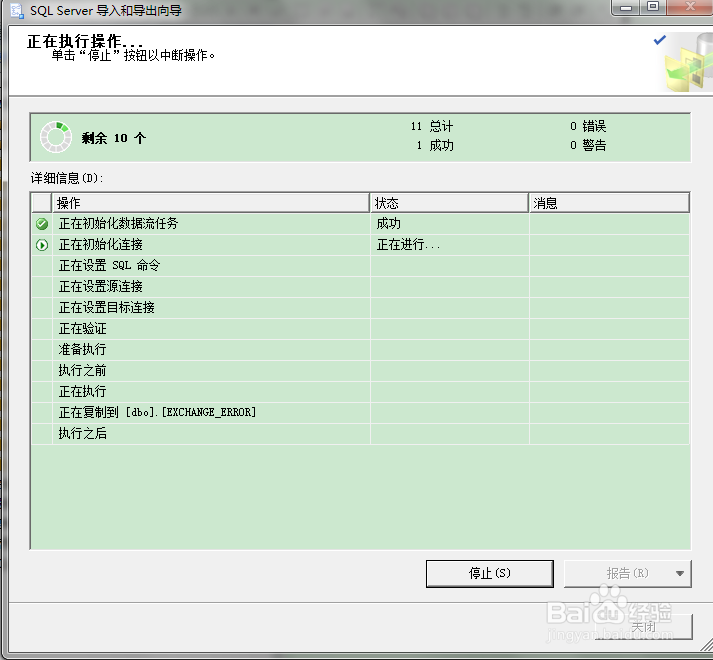Screen dimensions: 713x660
Task: Select the row 正在设置 SQL 命令
Action: [x=361, y=266]
